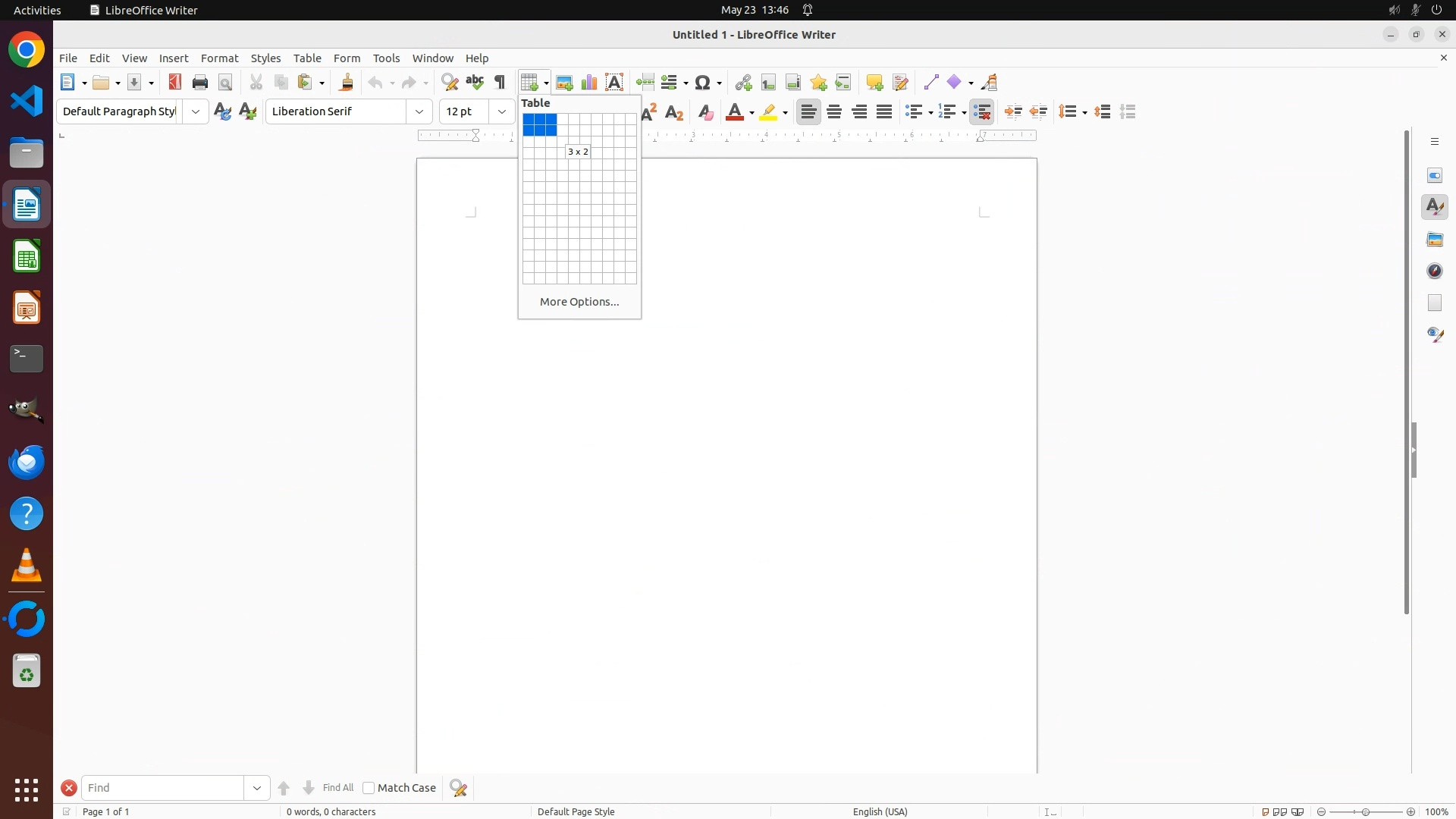Open the Format menu
The width and height of the screenshot is (1456, 819).
coord(219,58)
